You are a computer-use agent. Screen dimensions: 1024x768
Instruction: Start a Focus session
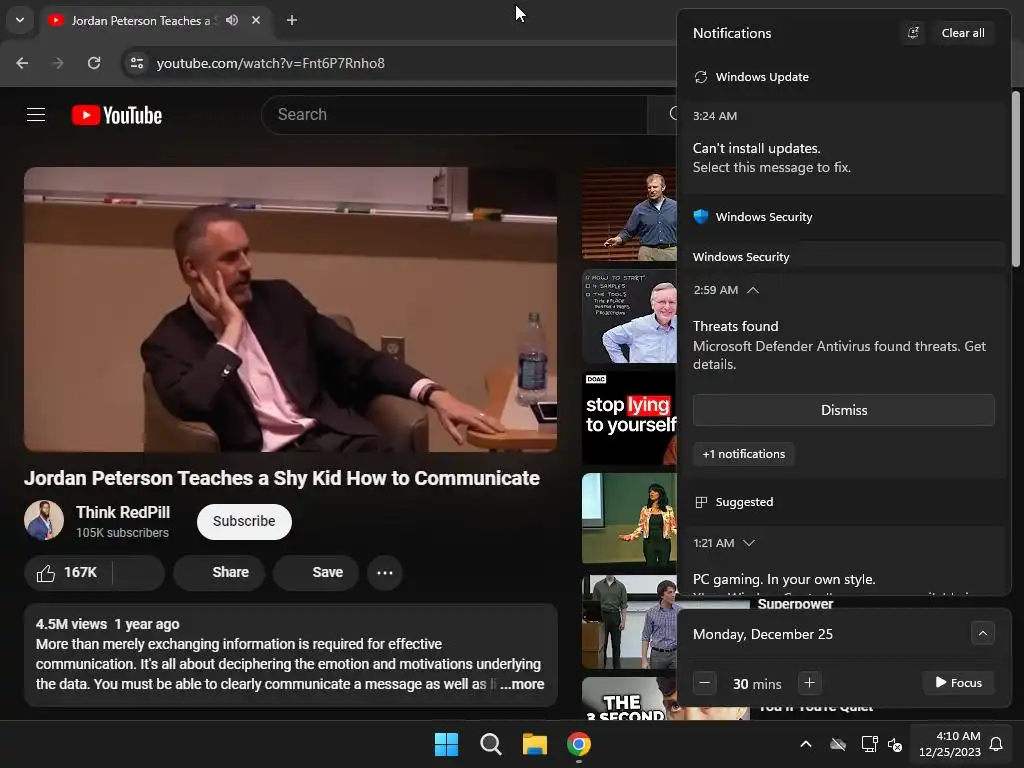[x=959, y=683]
